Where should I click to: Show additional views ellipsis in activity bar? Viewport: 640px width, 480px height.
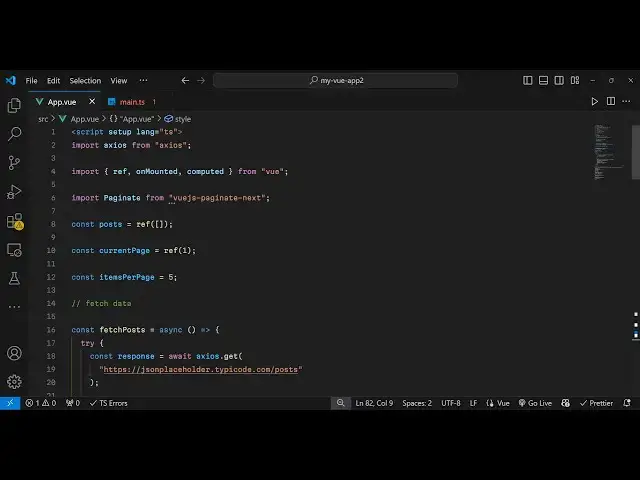[14, 307]
